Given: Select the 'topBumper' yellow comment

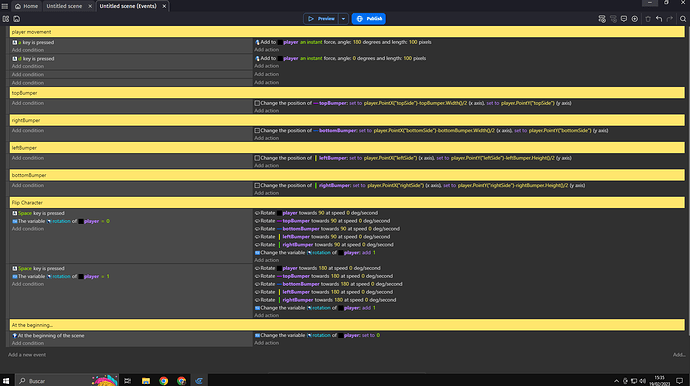Looking at the screenshot, I should (347, 93).
